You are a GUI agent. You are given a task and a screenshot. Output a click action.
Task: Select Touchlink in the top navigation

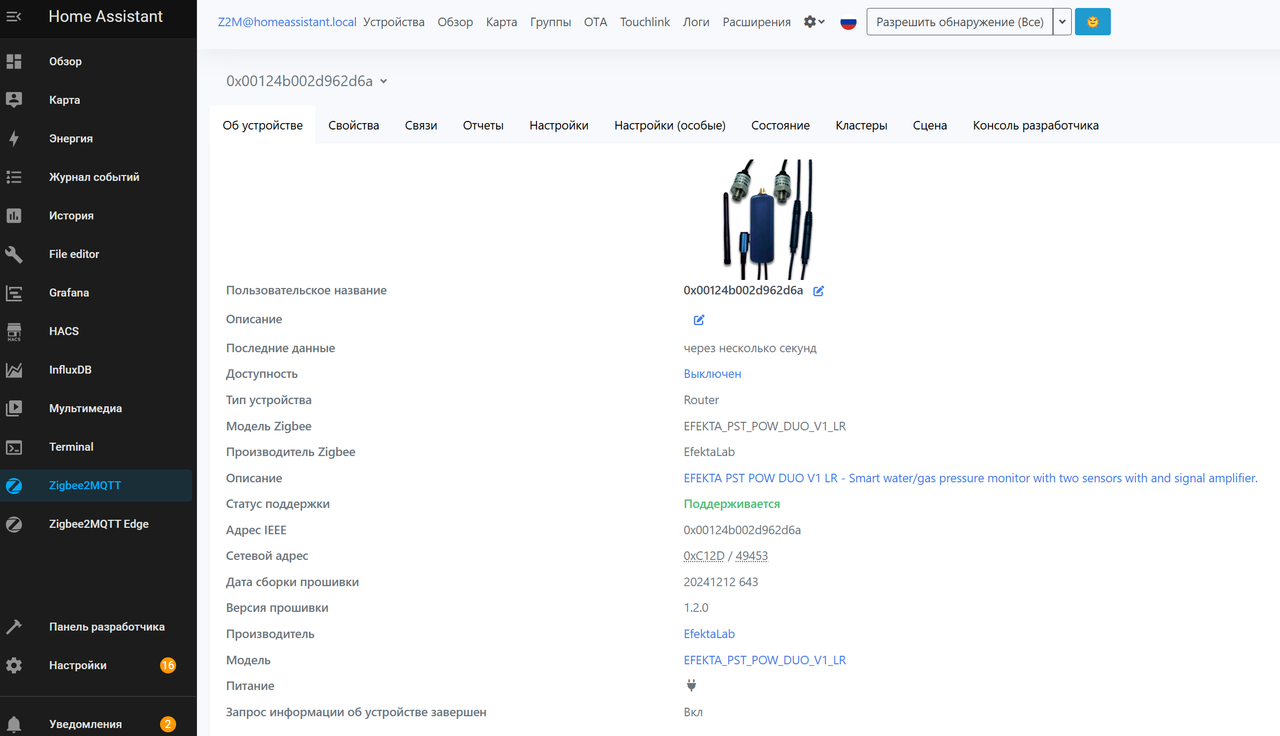pos(645,22)
